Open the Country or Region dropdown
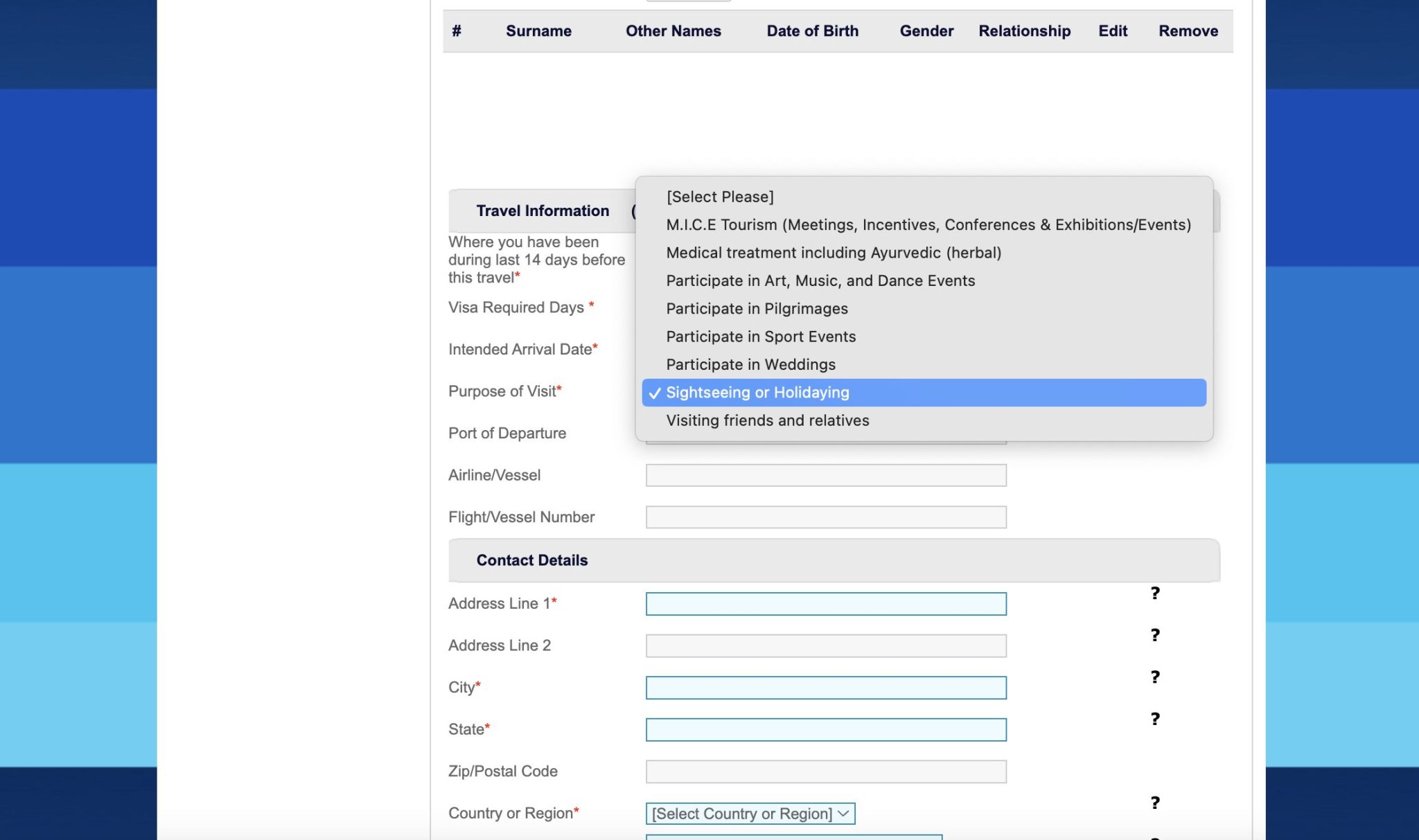 point(750,814)
